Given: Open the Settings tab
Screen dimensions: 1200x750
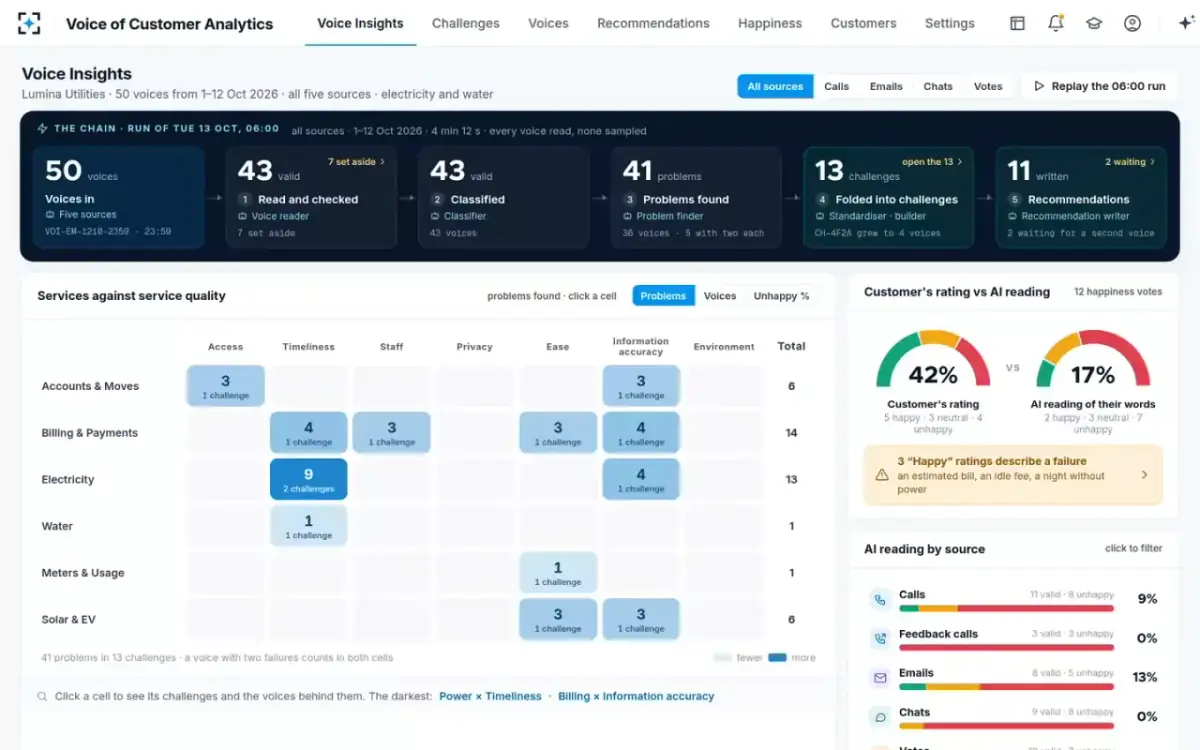Looking at the screenshot, I should point(949,23).
